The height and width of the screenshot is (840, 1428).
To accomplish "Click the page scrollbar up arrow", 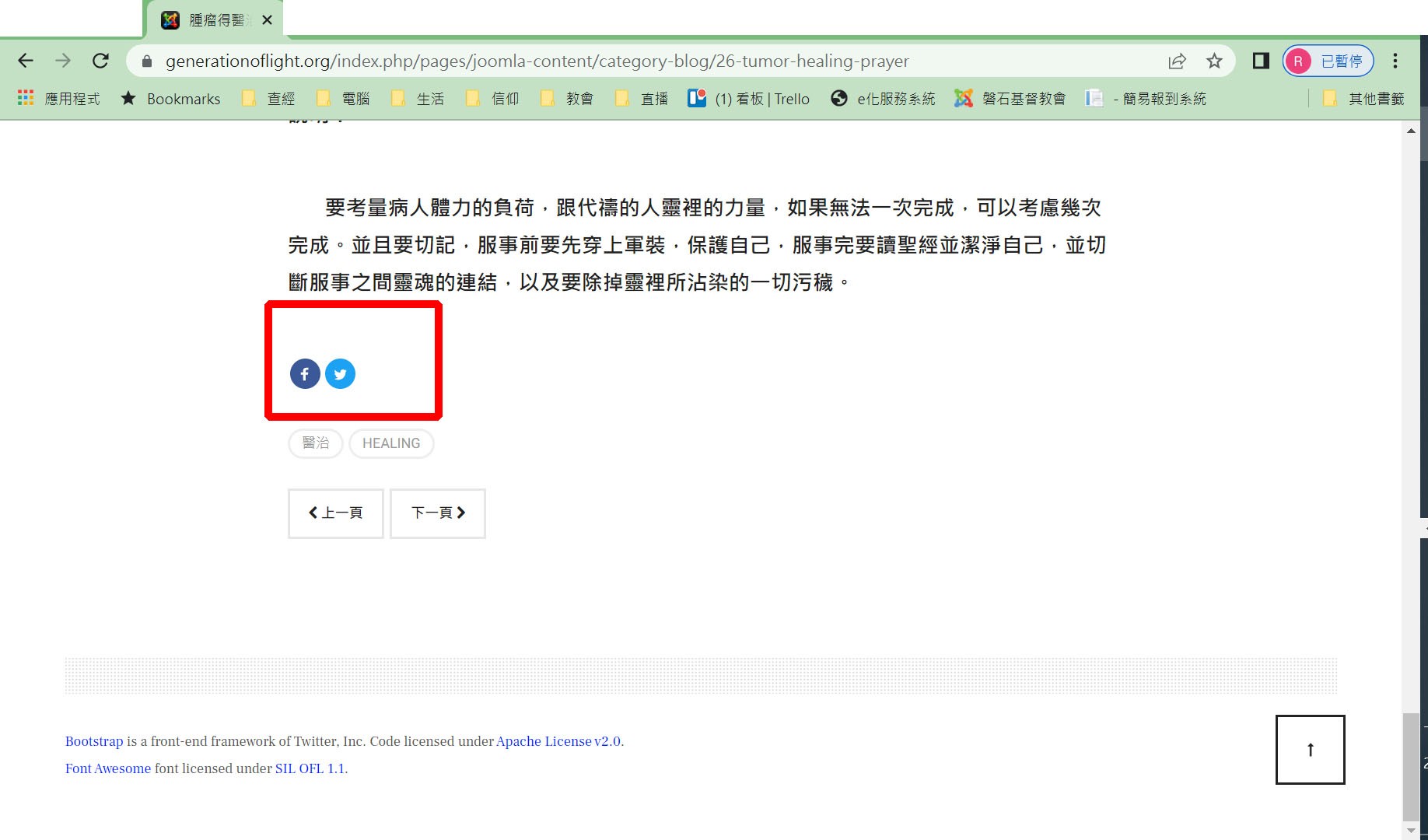I will [1411, 131].
